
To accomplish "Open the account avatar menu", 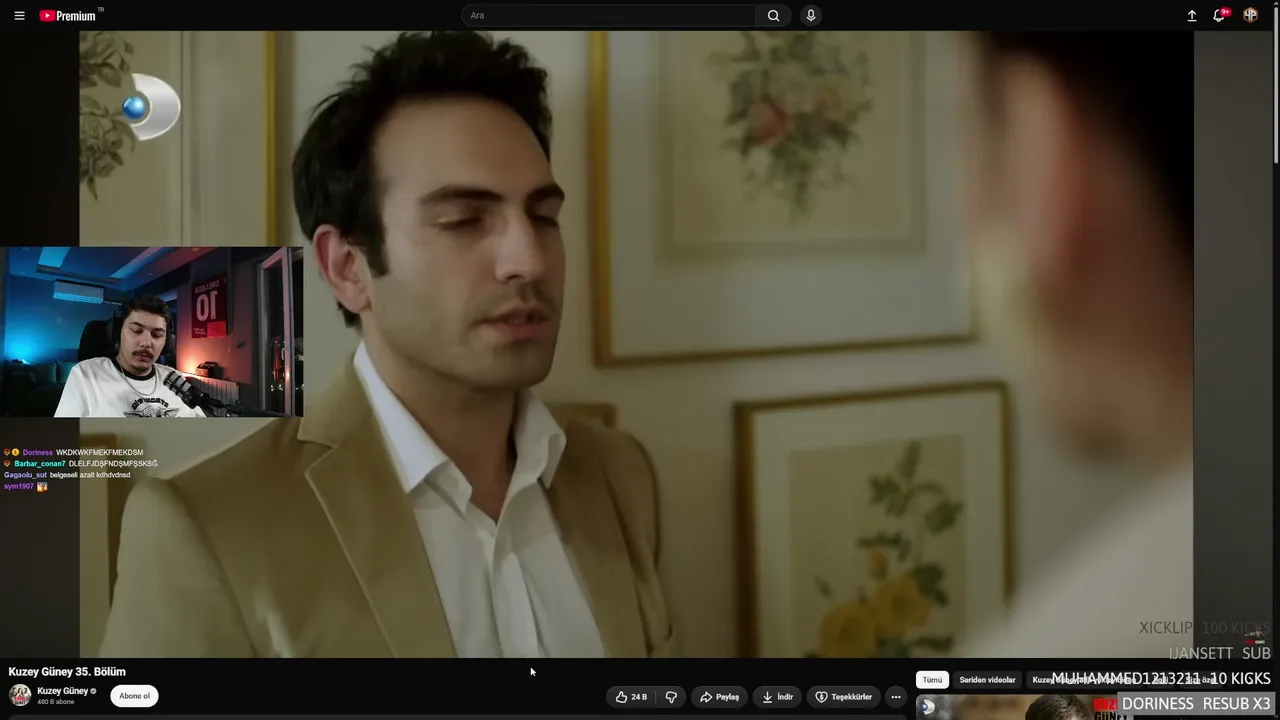I will pos(1250,16).
